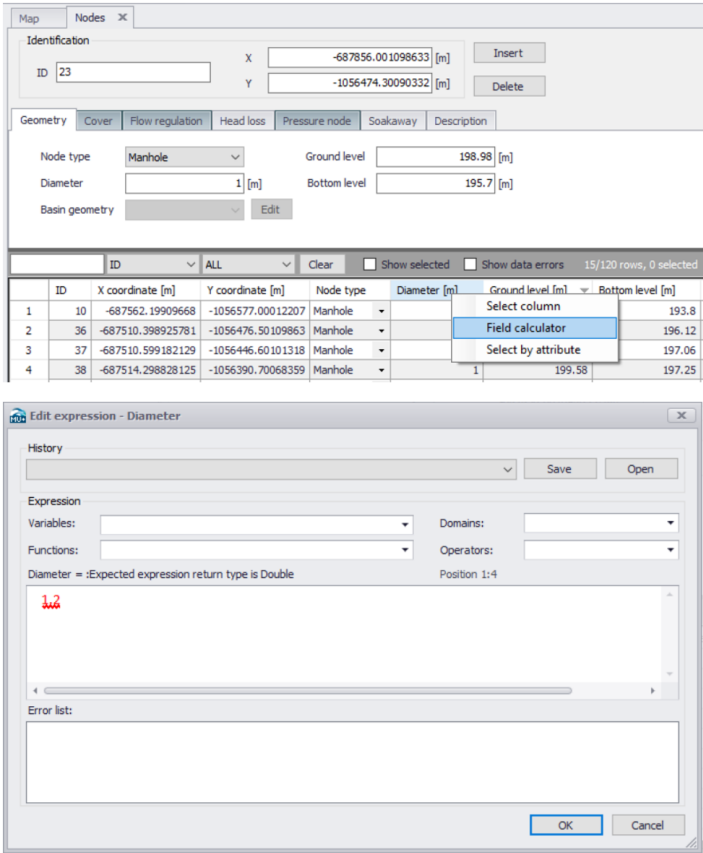Screen dimensions: 703x853
Task: Choose Select by attribute menu entry
Action: (535, 350)
